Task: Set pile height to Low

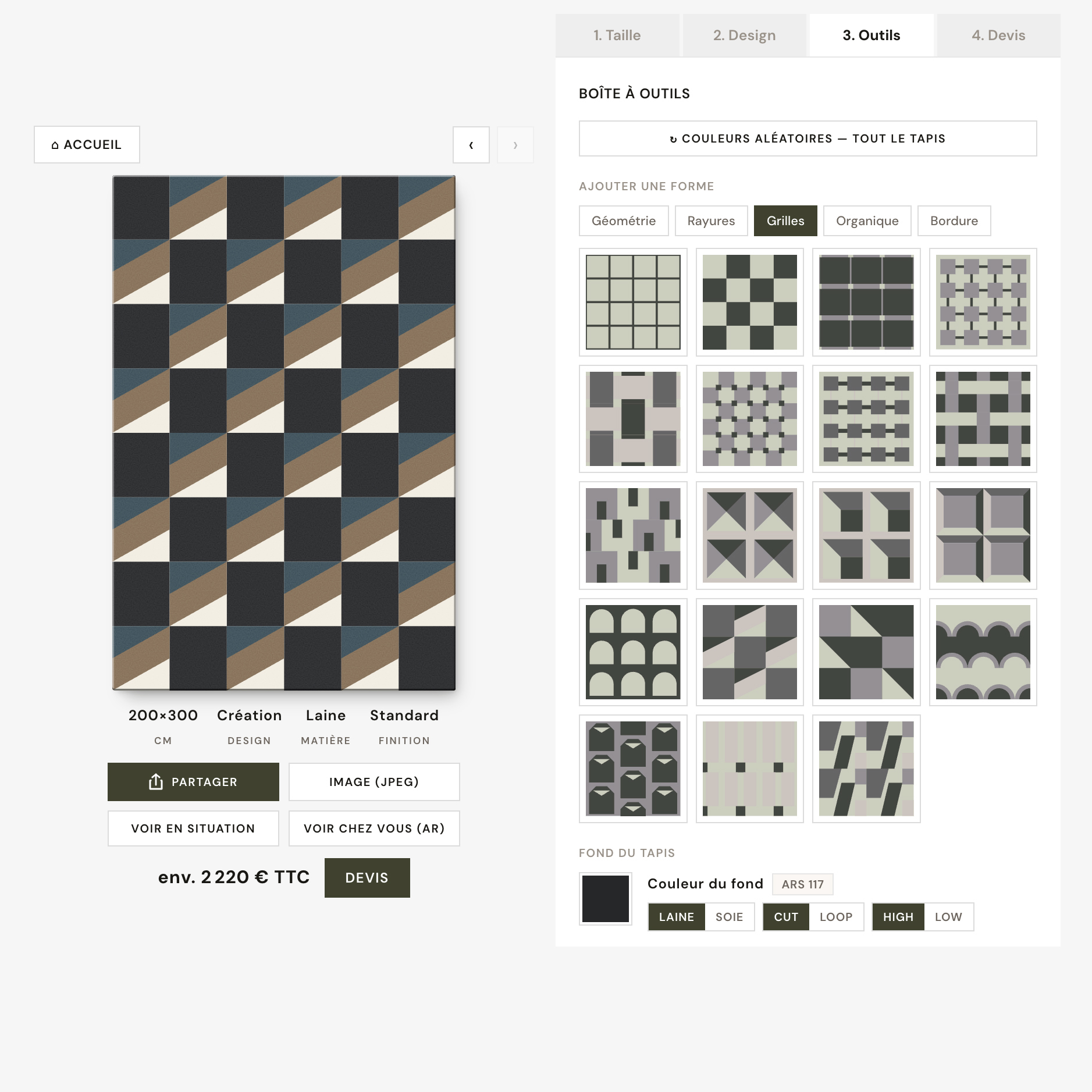Action: click(x=948, y=917)
